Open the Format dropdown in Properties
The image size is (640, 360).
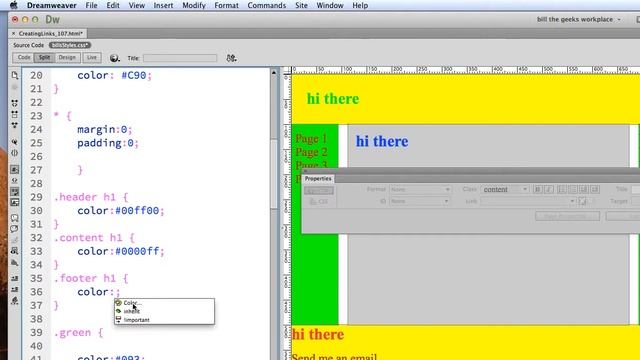coord(420,189)
